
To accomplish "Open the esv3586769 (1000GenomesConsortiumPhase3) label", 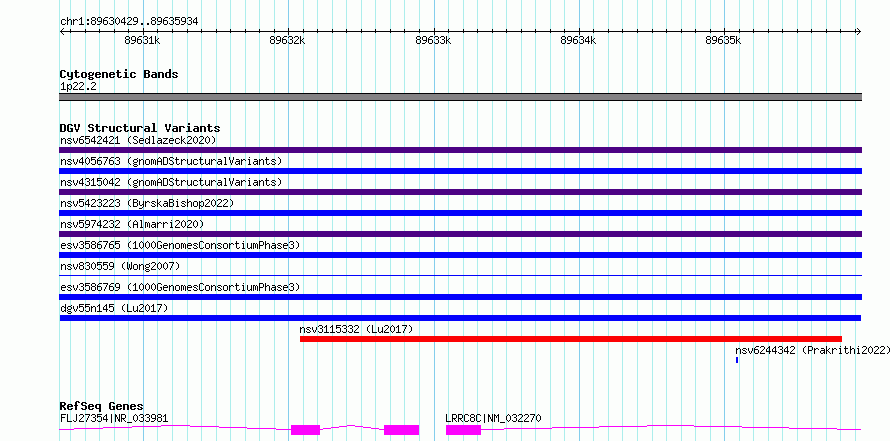I will 180,287.
